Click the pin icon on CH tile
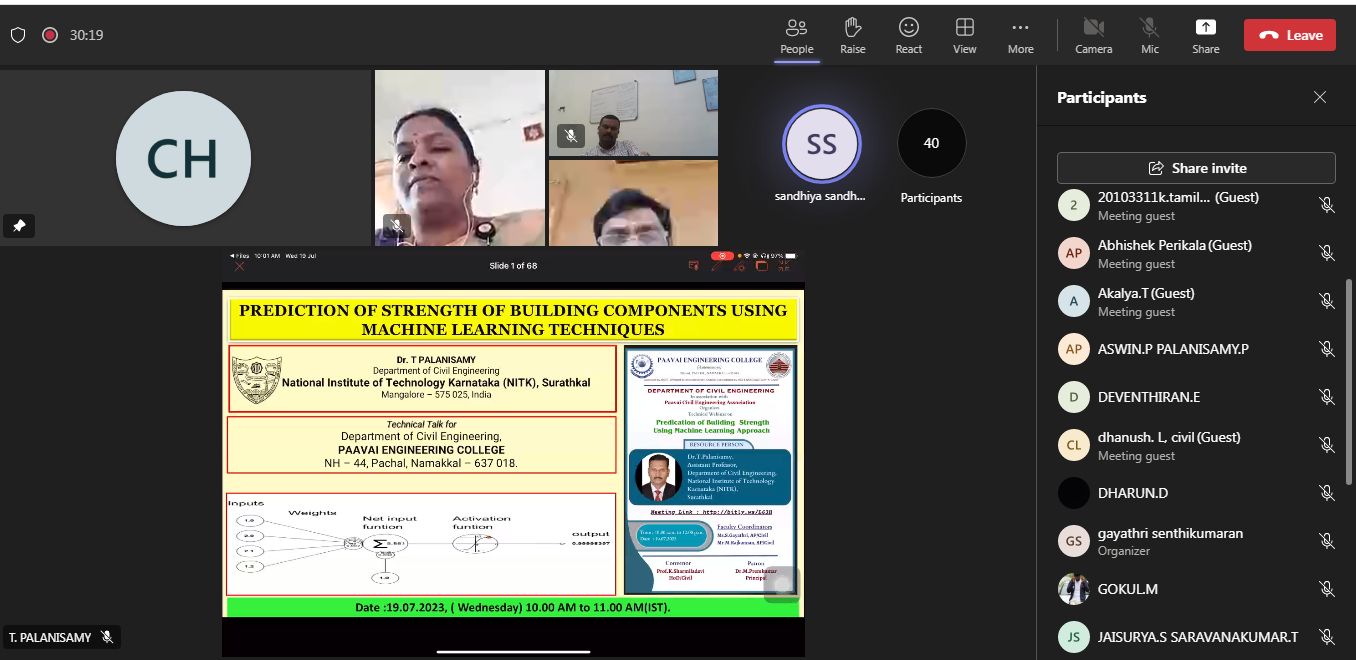The height and width of the screenshot is (660, 1356). coord(19,226)
